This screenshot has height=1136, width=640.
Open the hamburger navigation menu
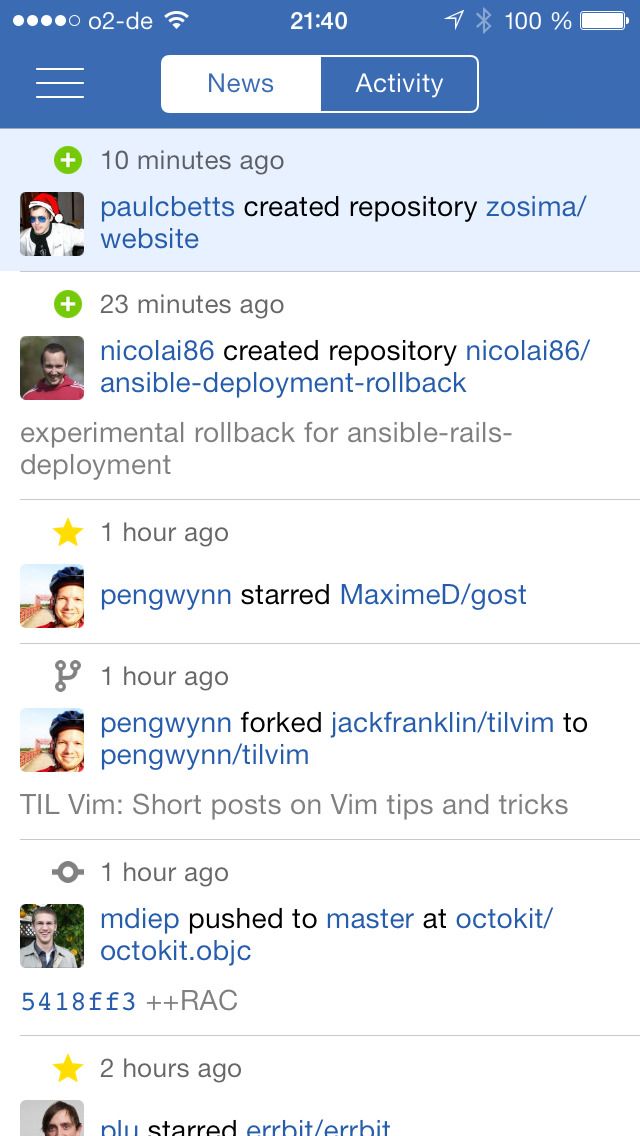click(x=59, y=83)
